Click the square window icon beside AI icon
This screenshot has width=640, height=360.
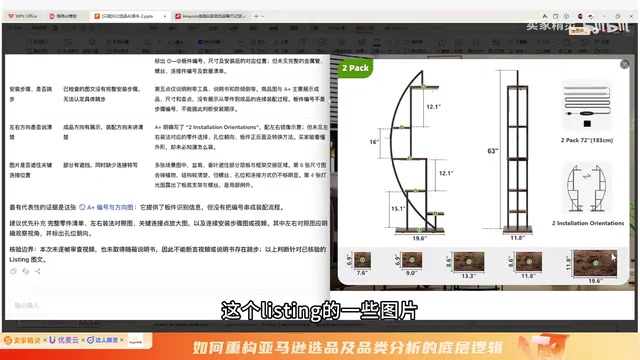click(x=556, y=16)
